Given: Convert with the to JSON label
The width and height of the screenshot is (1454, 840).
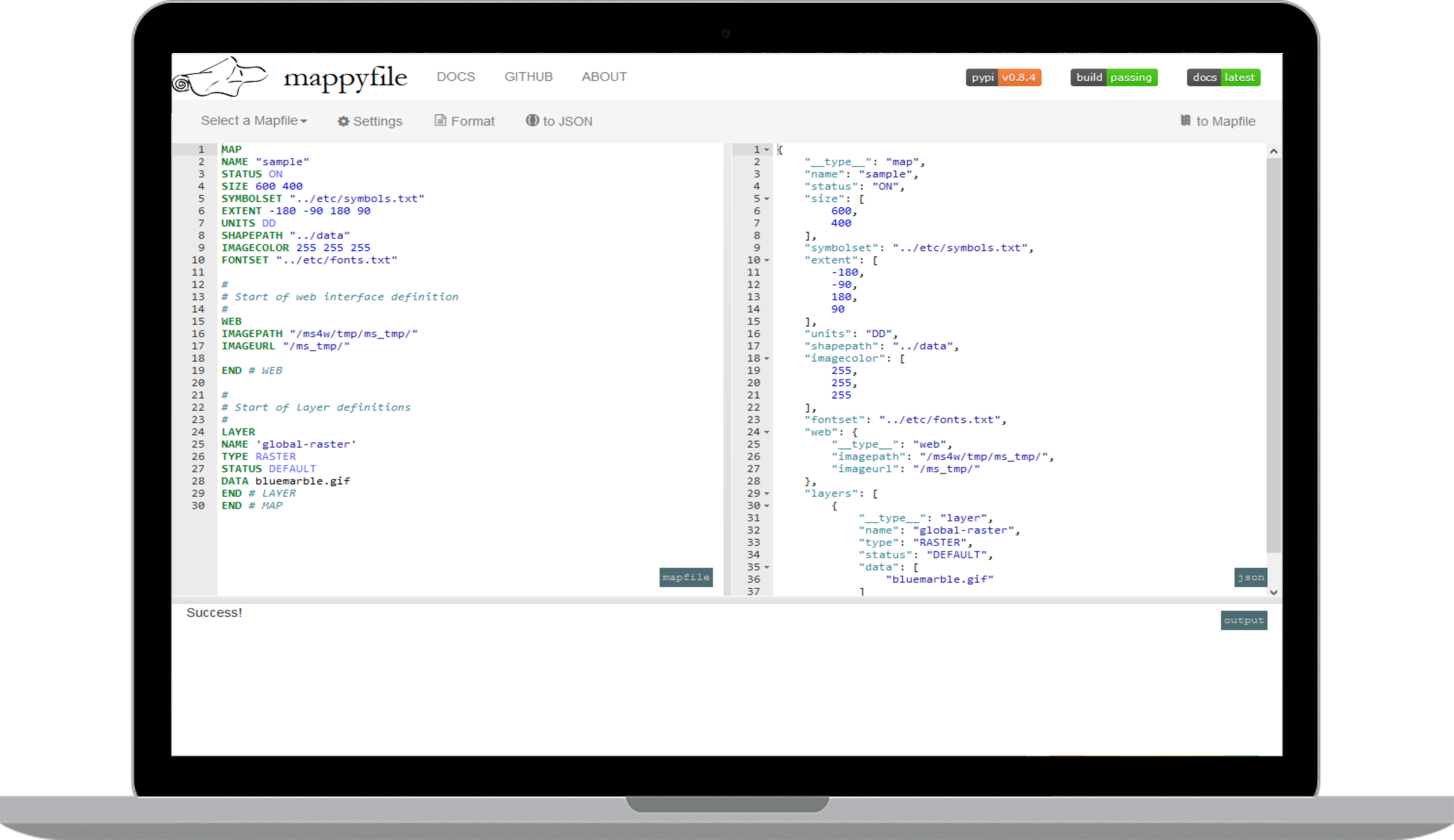Looking at the screenshot, I should click(567, 121).
